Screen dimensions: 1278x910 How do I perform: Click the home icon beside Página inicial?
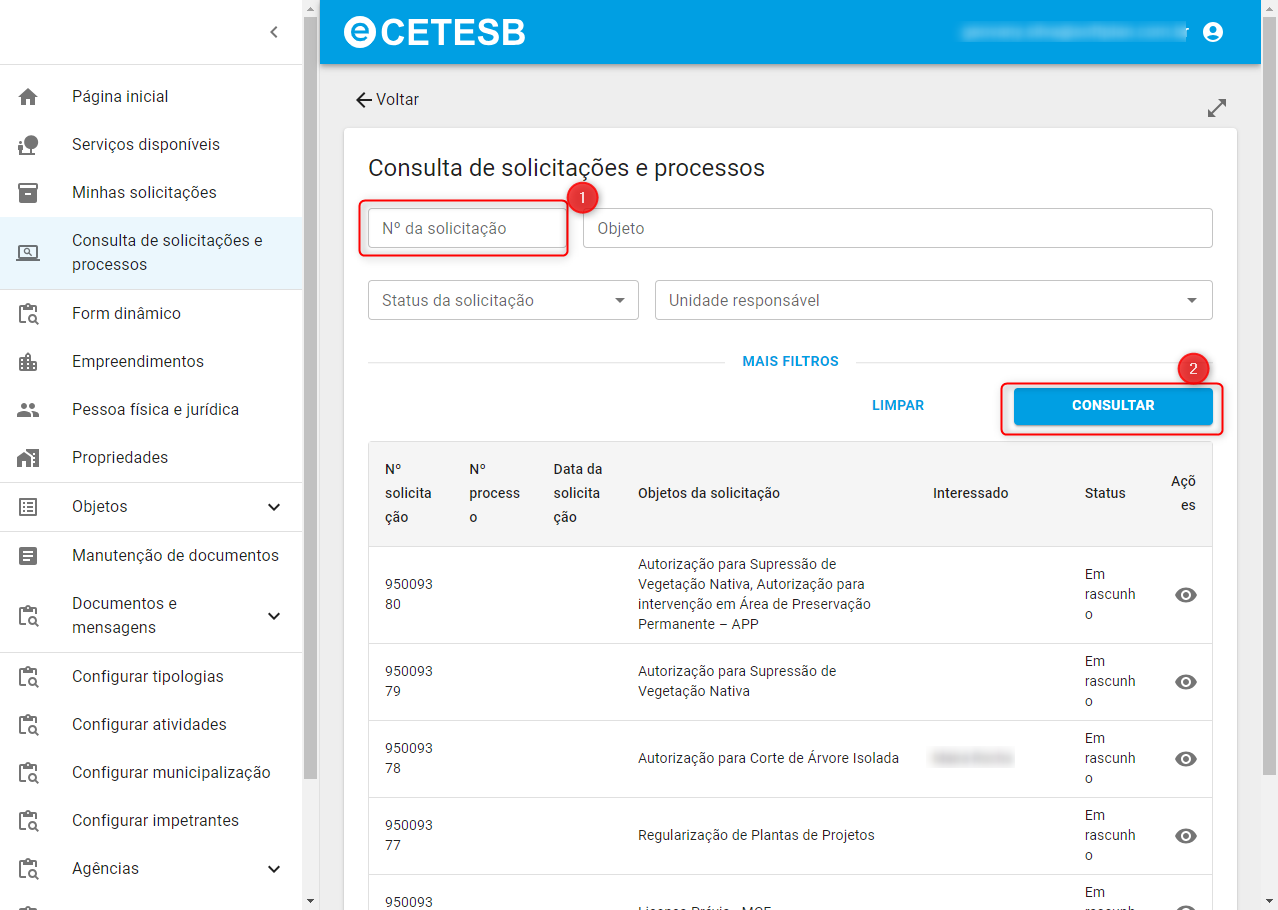coord(28,97)
